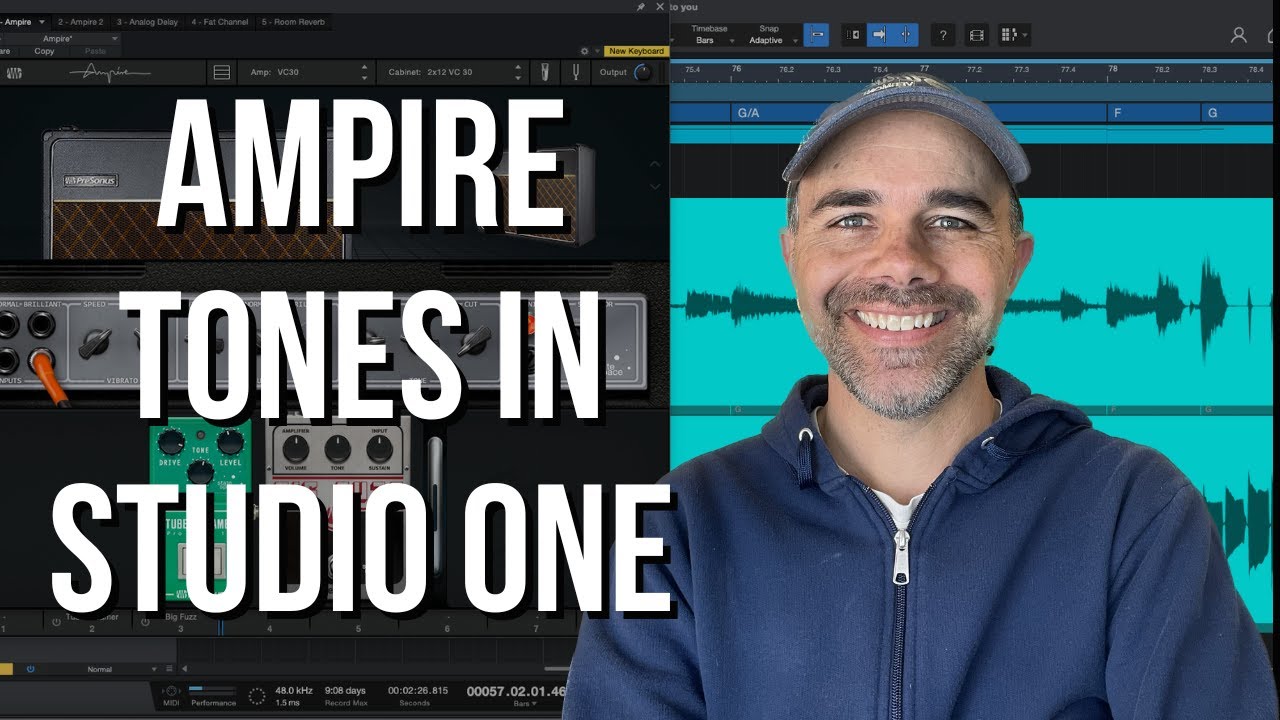Screen dimensions: 1280x720
Task: Toggle power for the Big Fuzz pedal slot
Action: click(145, 621)
